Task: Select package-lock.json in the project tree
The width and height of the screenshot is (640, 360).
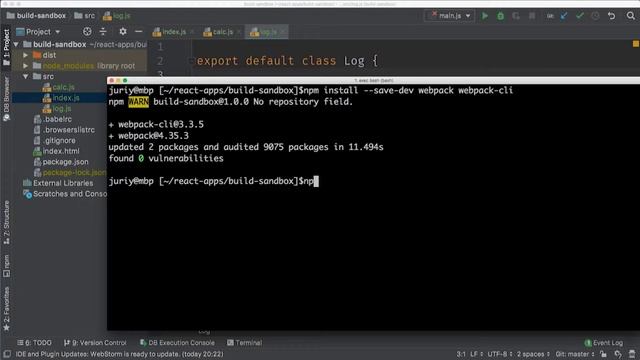Action: click(70, 173)
